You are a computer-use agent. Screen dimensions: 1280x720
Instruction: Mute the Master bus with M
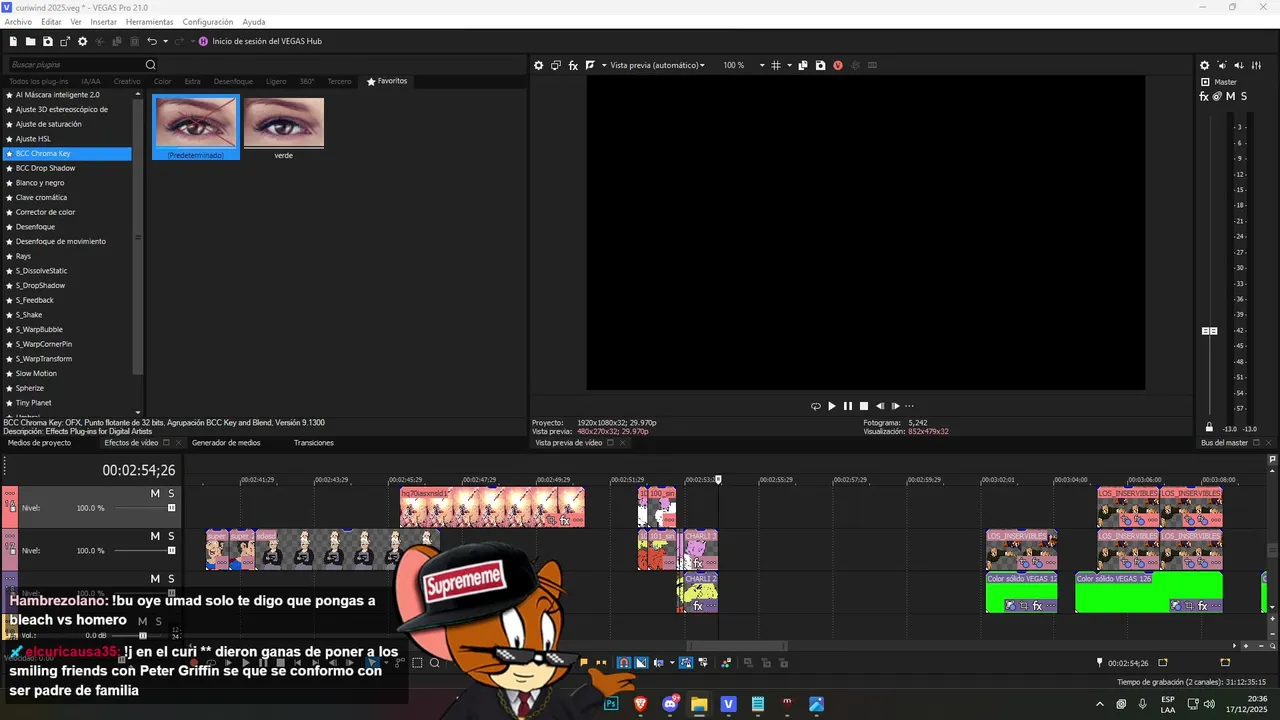click(x=1230, y=97)
